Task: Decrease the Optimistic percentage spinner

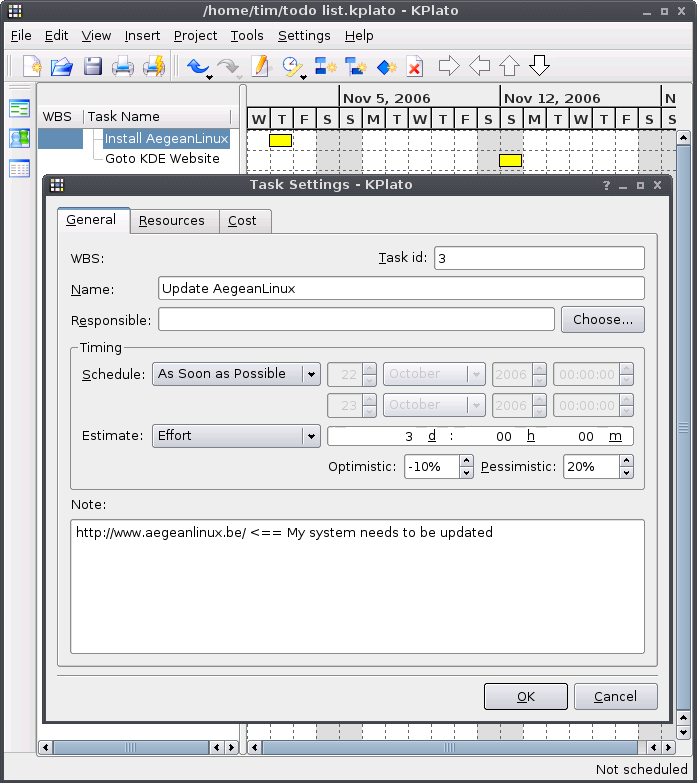Action: (466, 472)
